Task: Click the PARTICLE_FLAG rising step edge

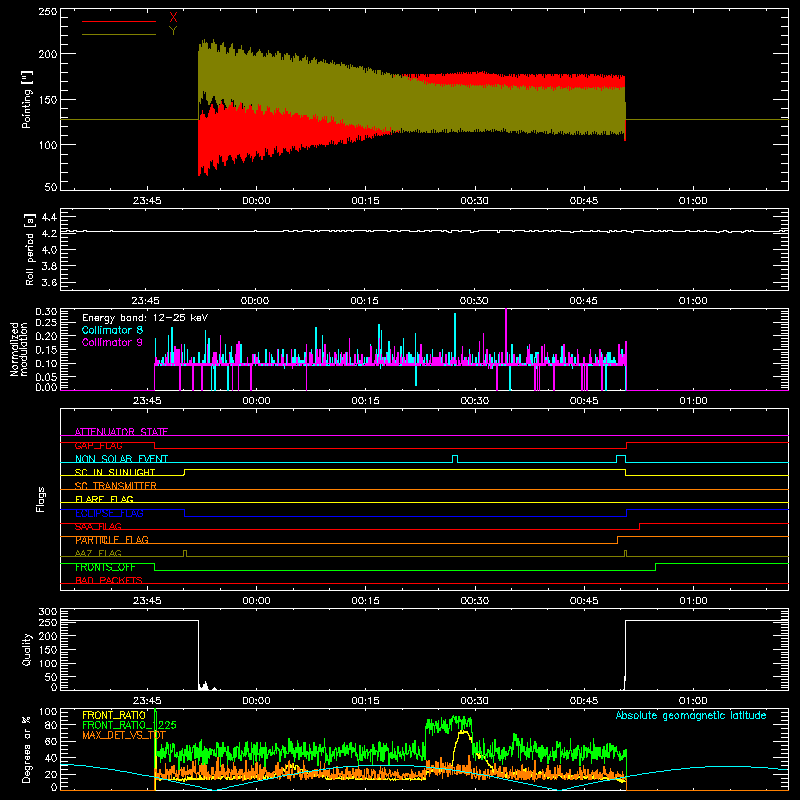Action: [617, 540]
